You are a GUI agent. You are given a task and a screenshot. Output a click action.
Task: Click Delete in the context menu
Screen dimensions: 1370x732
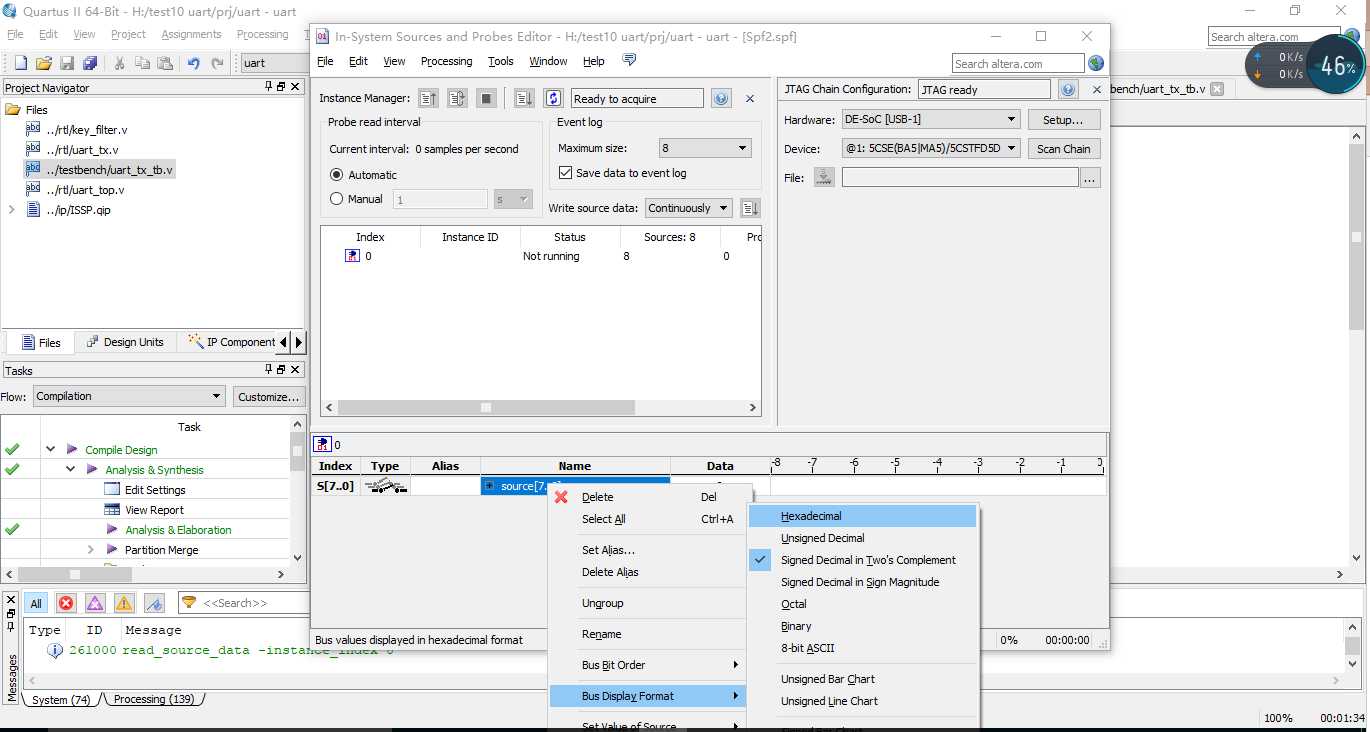pyautogui.click(x=650, y=497)
